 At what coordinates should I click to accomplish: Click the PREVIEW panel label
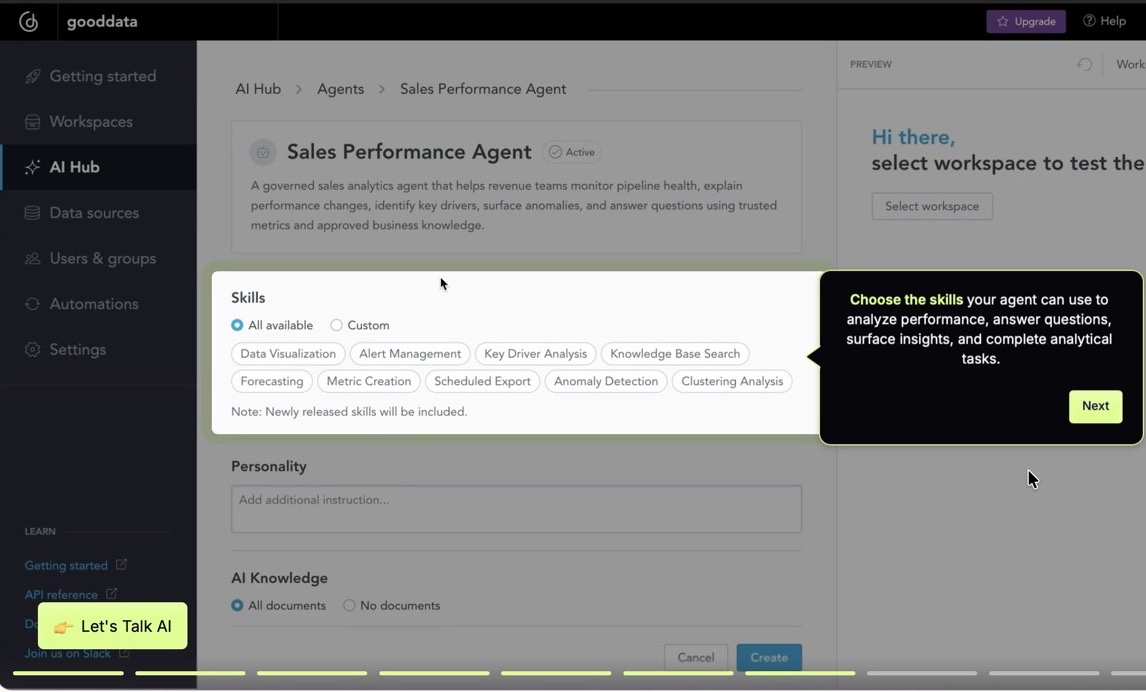pyautogui.click(x=870, y=64)
